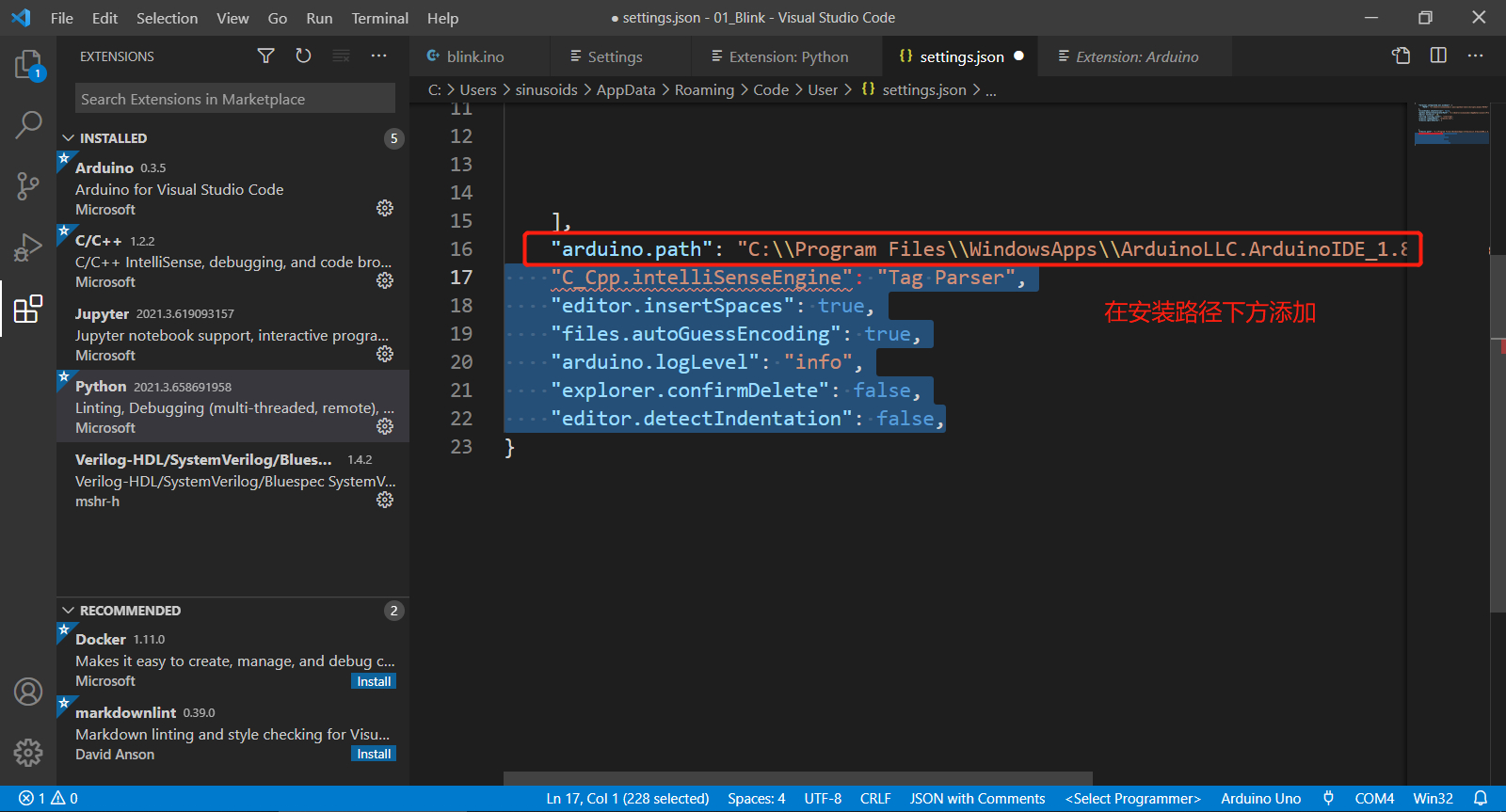The image size is (1506, 812).
Task: Install the markdownlint extension
Action: [374, 754]
